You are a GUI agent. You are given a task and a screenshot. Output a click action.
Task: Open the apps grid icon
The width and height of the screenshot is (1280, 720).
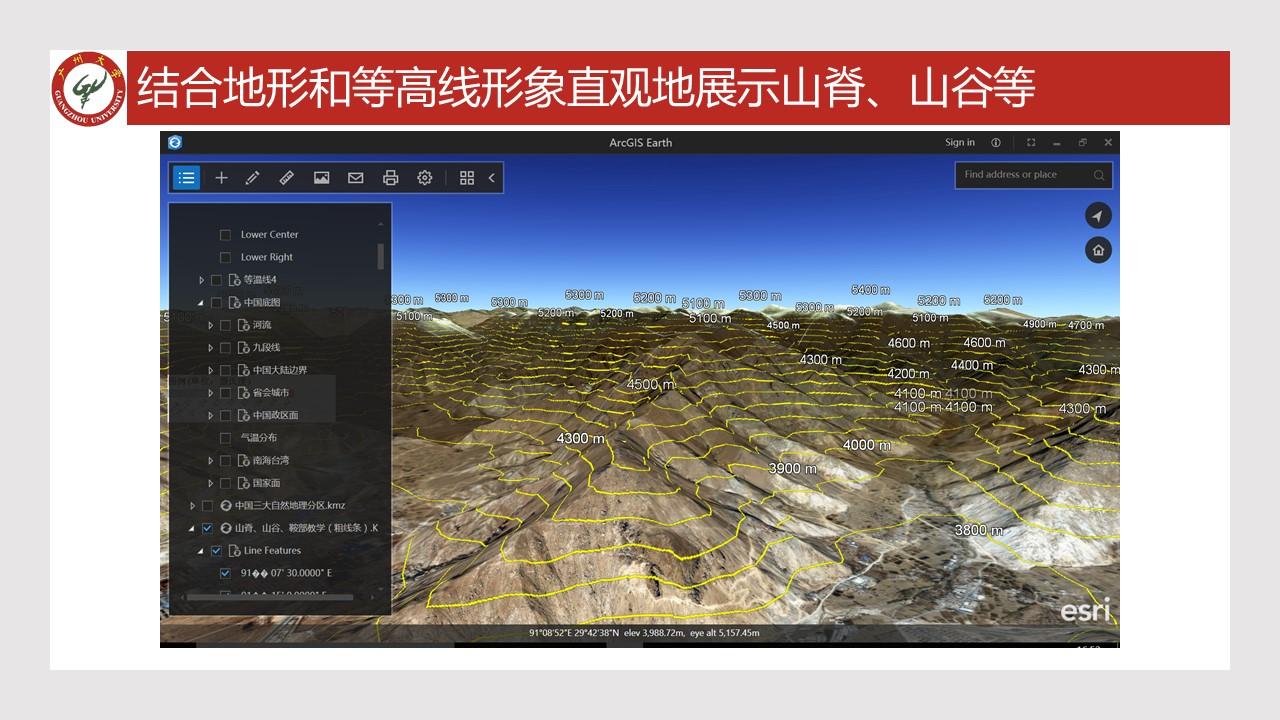point(467,178)
